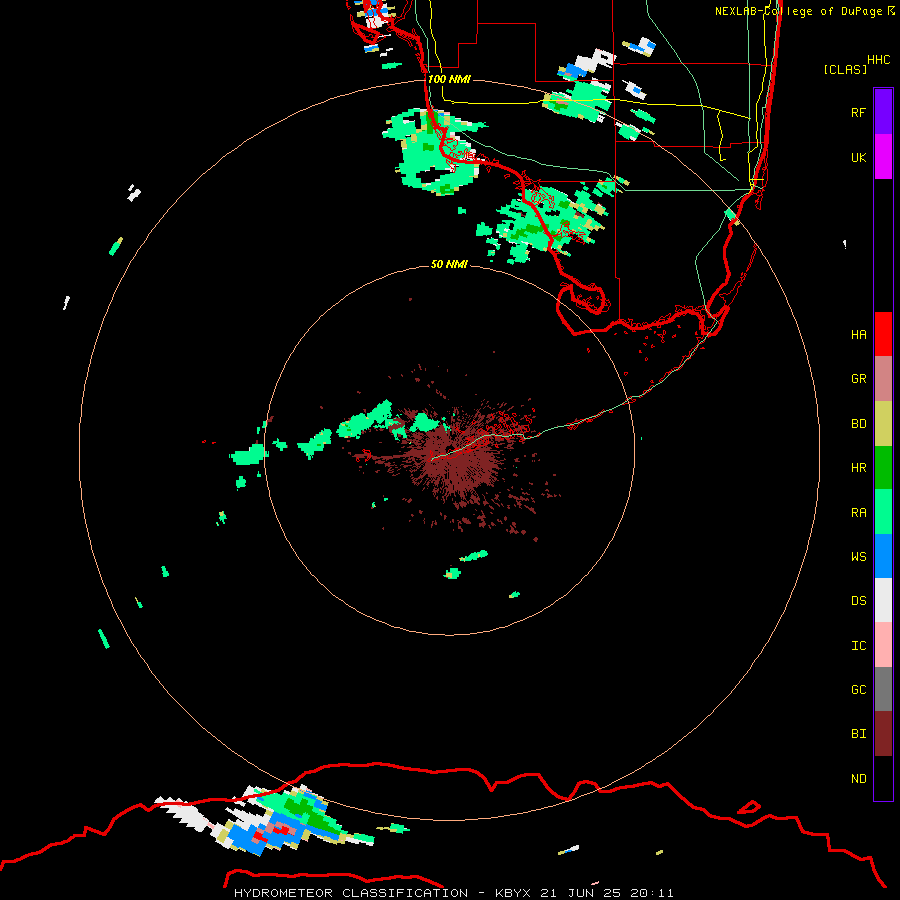900x900 pixels.
Task: Click the 50 NMI range ring label
Action: pyautogui.click(x=449, y=264)
